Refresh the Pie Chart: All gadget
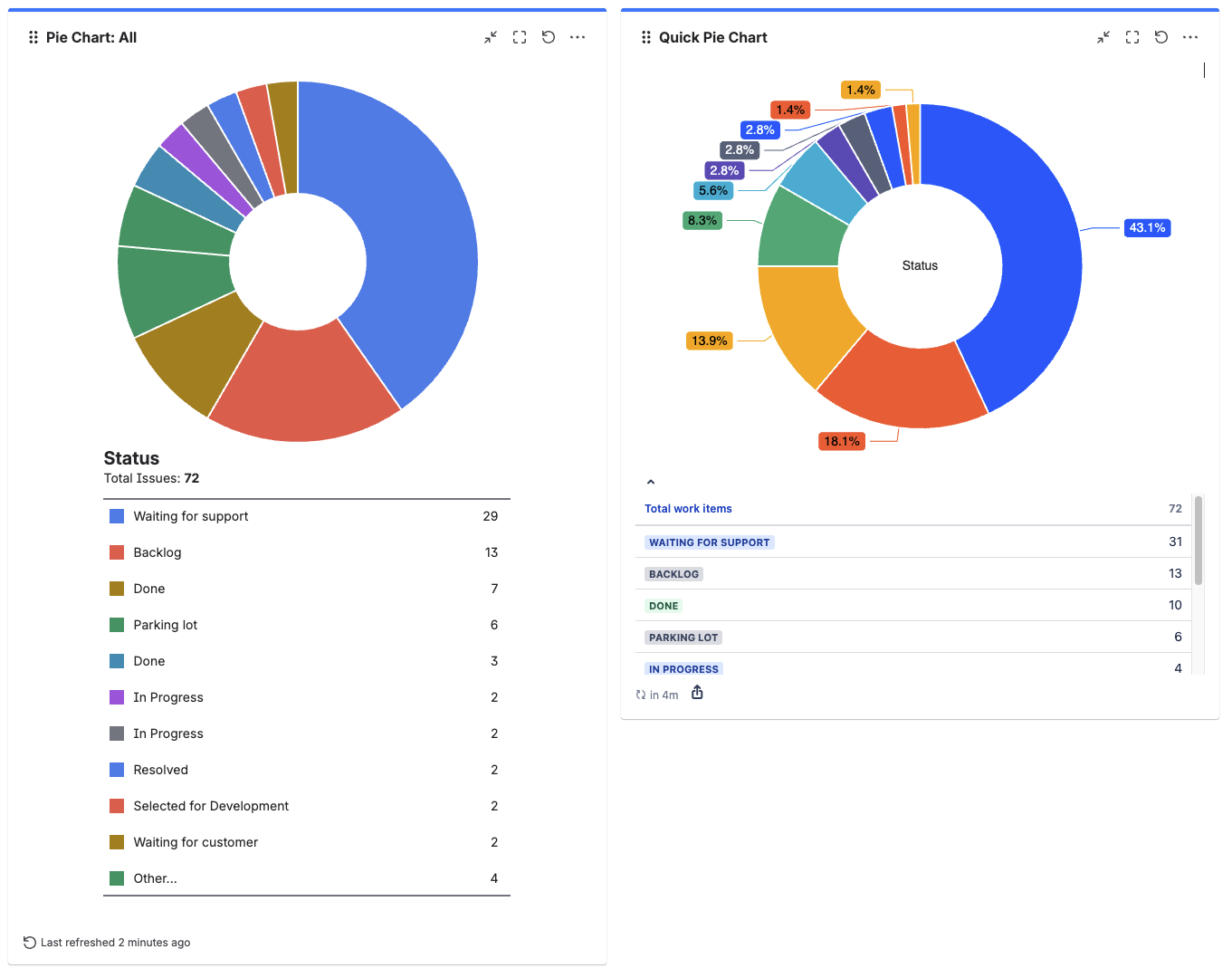Viewport: 1232px width, 978px height. point(549,37)
